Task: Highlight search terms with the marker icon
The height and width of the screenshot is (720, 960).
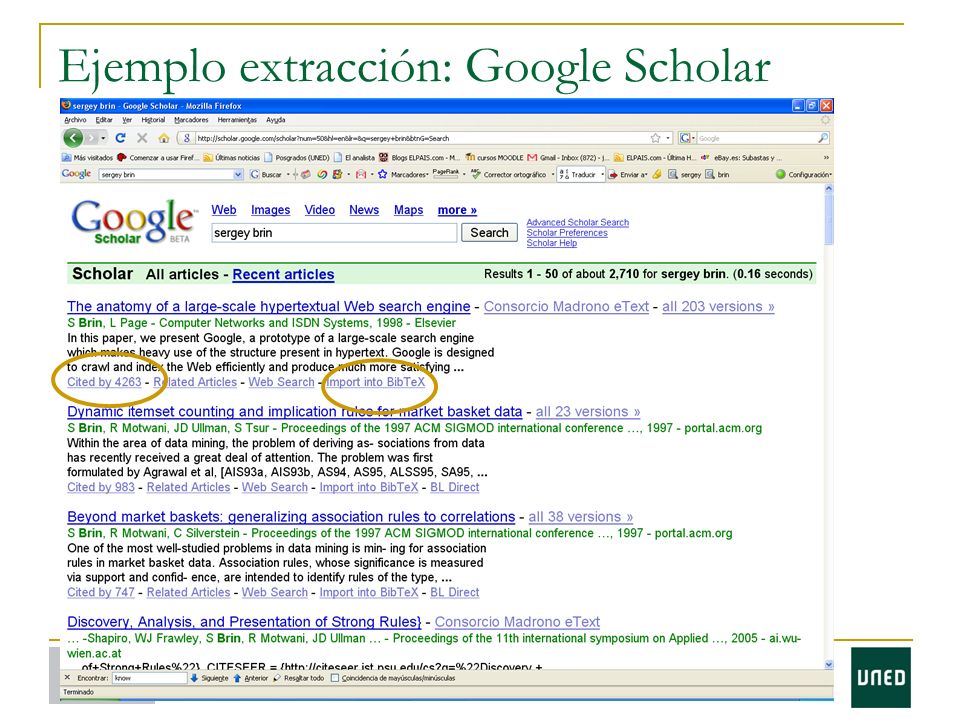Action: tap(657, 174)
